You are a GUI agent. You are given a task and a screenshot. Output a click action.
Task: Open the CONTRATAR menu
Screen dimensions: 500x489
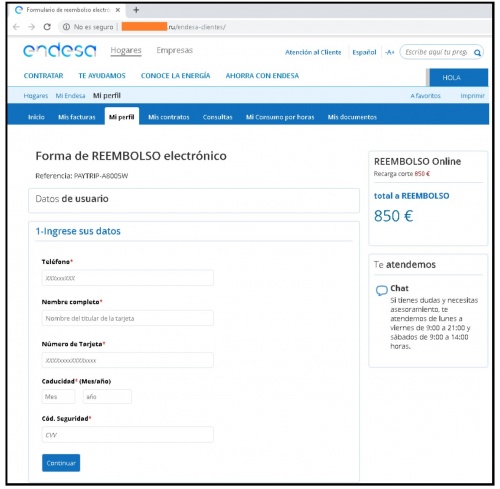(43, 76)
